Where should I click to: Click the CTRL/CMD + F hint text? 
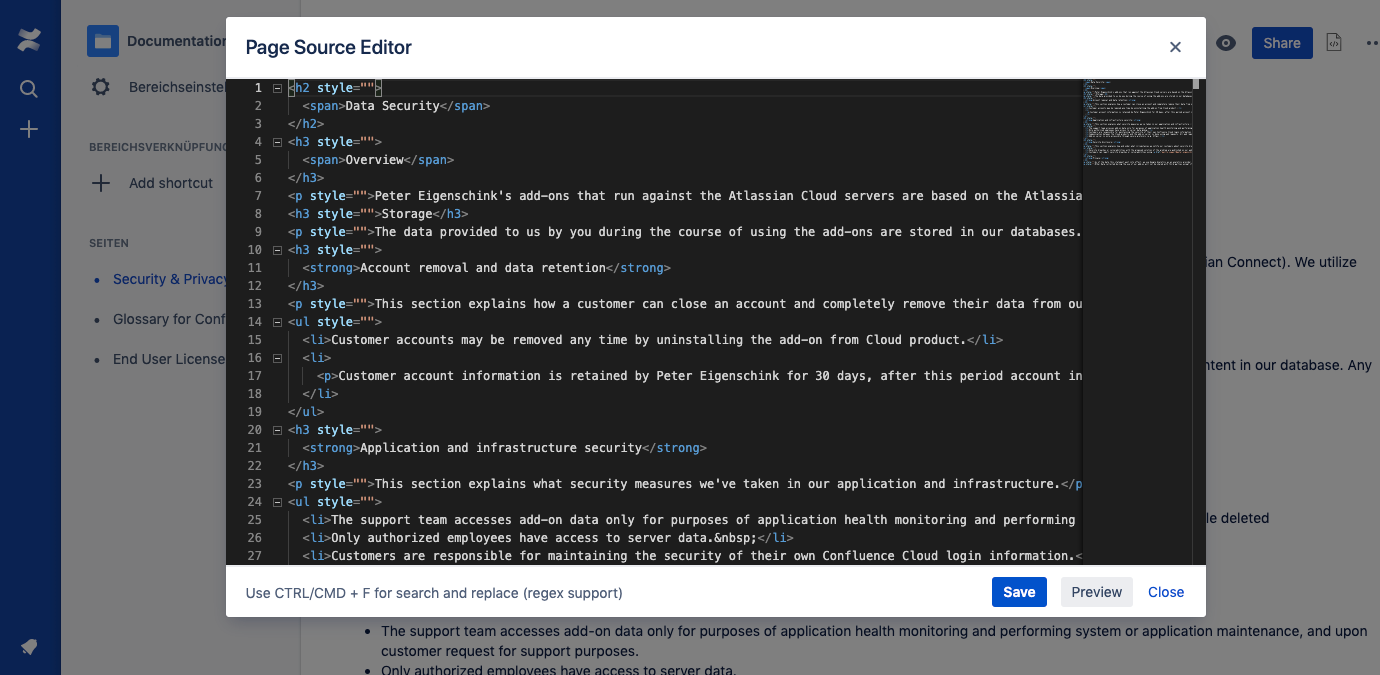coord(434,593)
